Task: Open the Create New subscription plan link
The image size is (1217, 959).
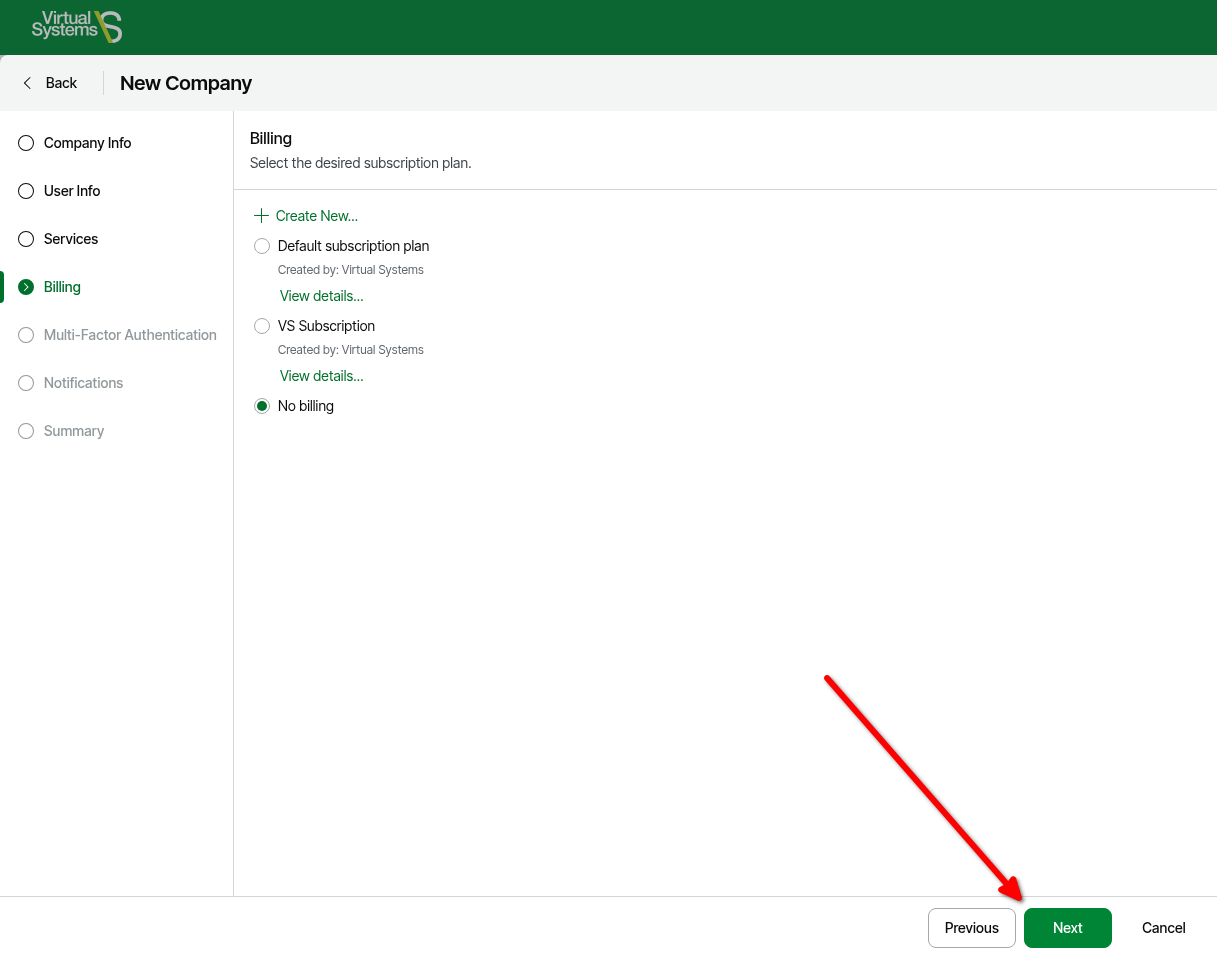Action: (316, 216)
